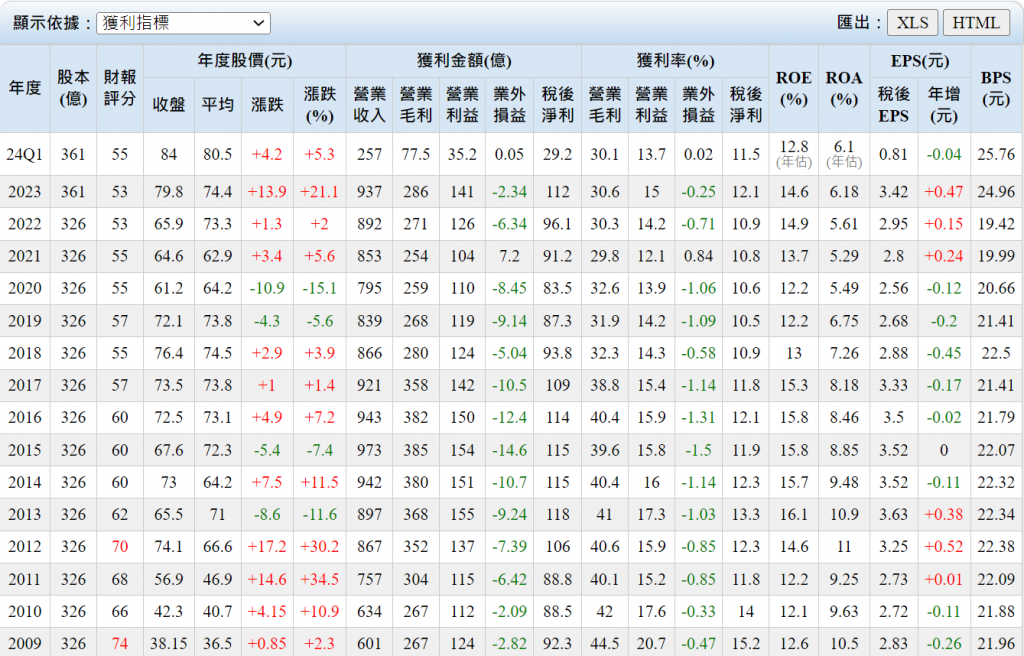Click the 2016 year row cell
The image size is (1024, 656).
click(x=25, y=416)
